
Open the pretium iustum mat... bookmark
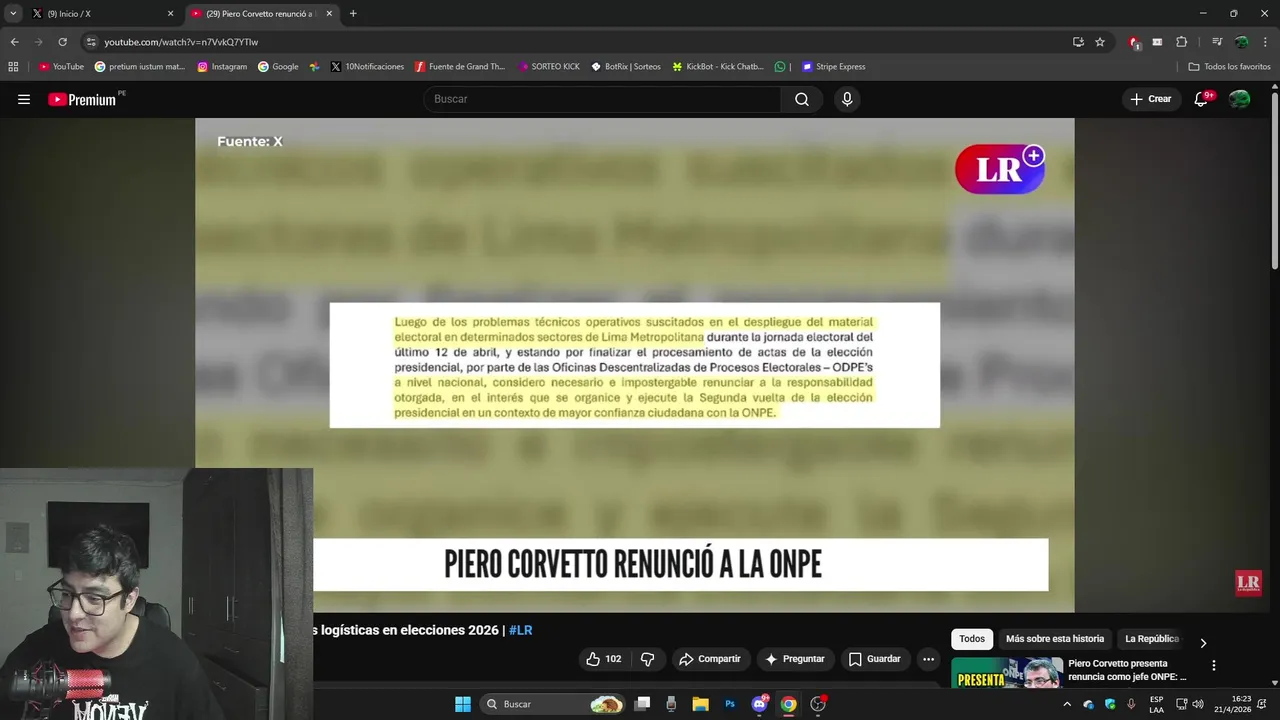pos(140,67)
